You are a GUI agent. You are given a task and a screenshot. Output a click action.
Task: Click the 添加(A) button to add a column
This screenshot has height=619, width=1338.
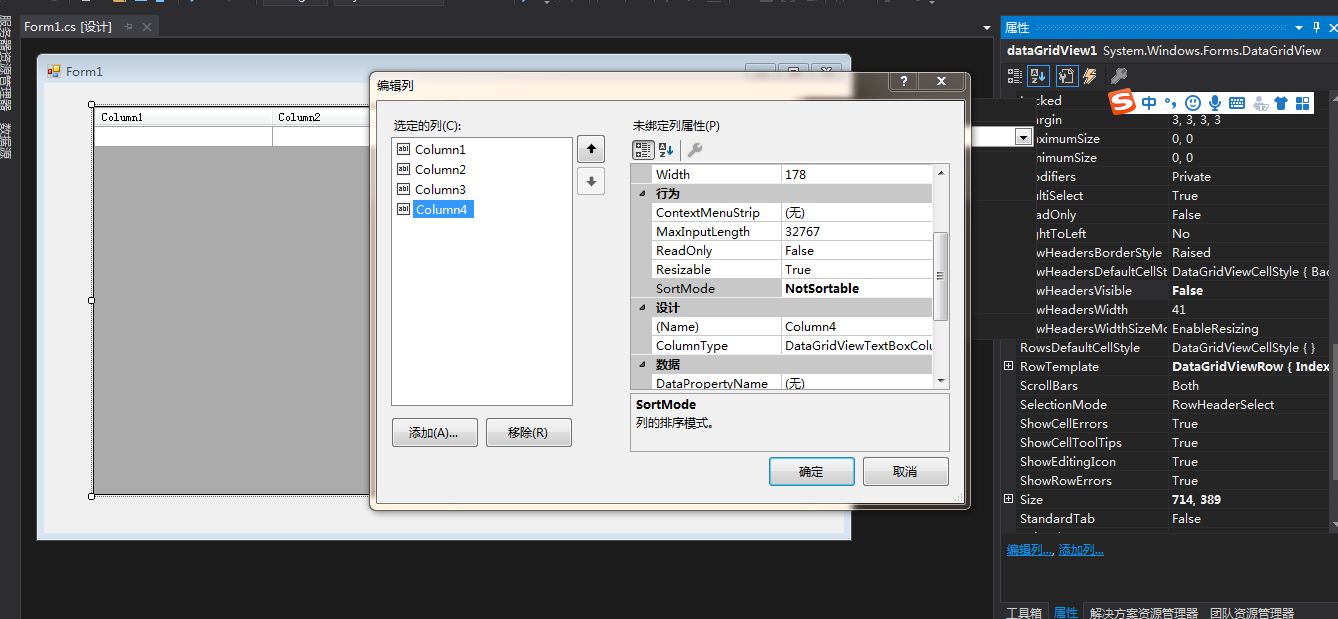coord(434,432)
